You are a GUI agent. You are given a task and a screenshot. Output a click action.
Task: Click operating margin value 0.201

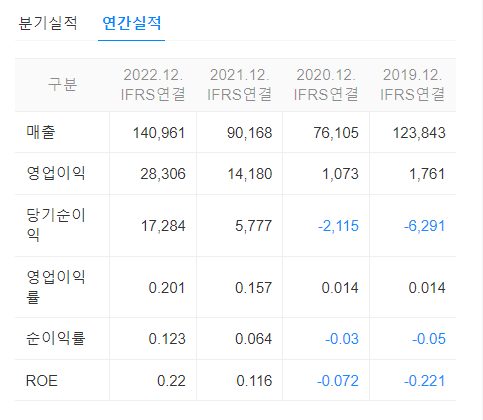[167, 288]
